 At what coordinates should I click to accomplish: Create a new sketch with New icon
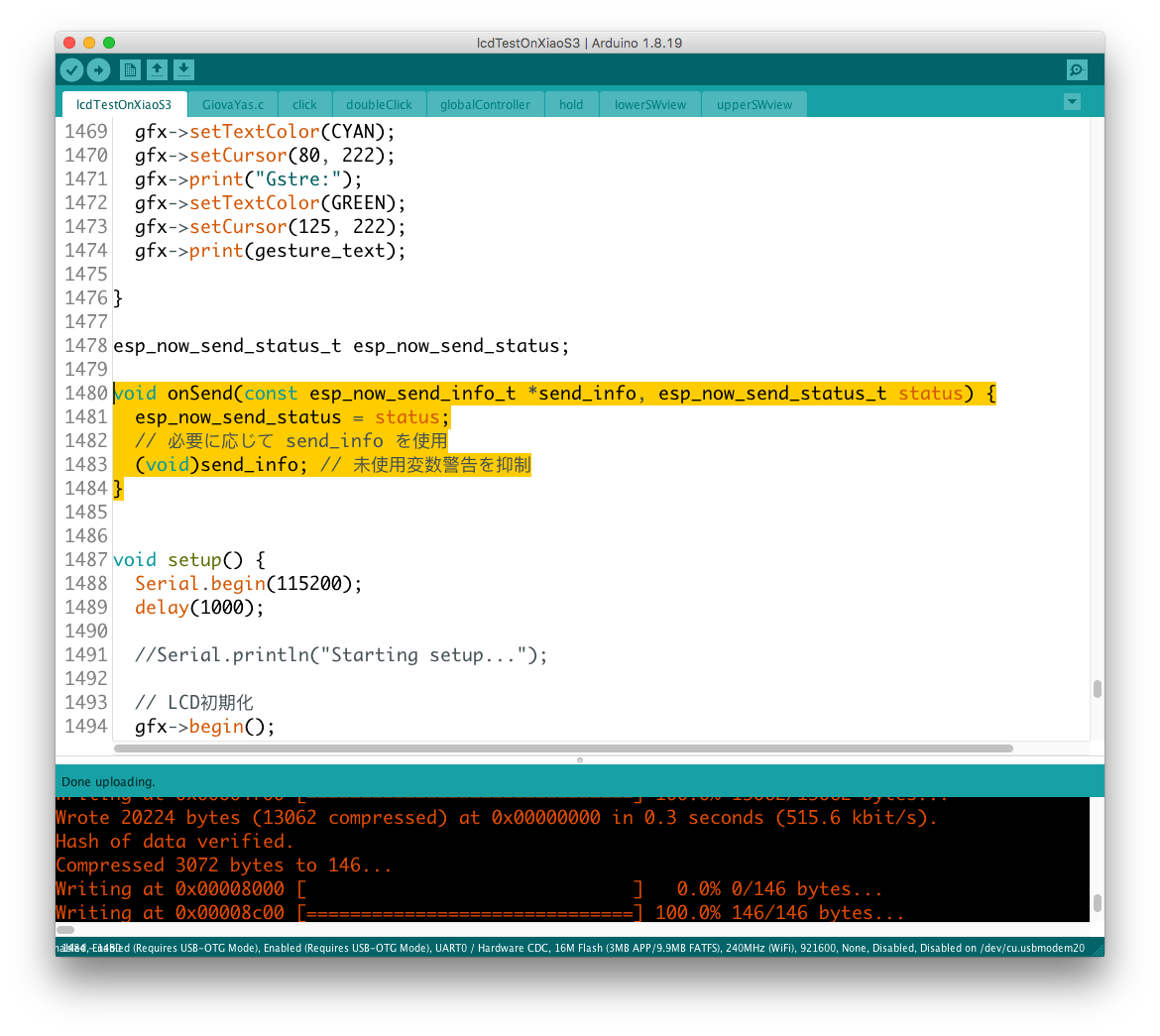[130, 69]
